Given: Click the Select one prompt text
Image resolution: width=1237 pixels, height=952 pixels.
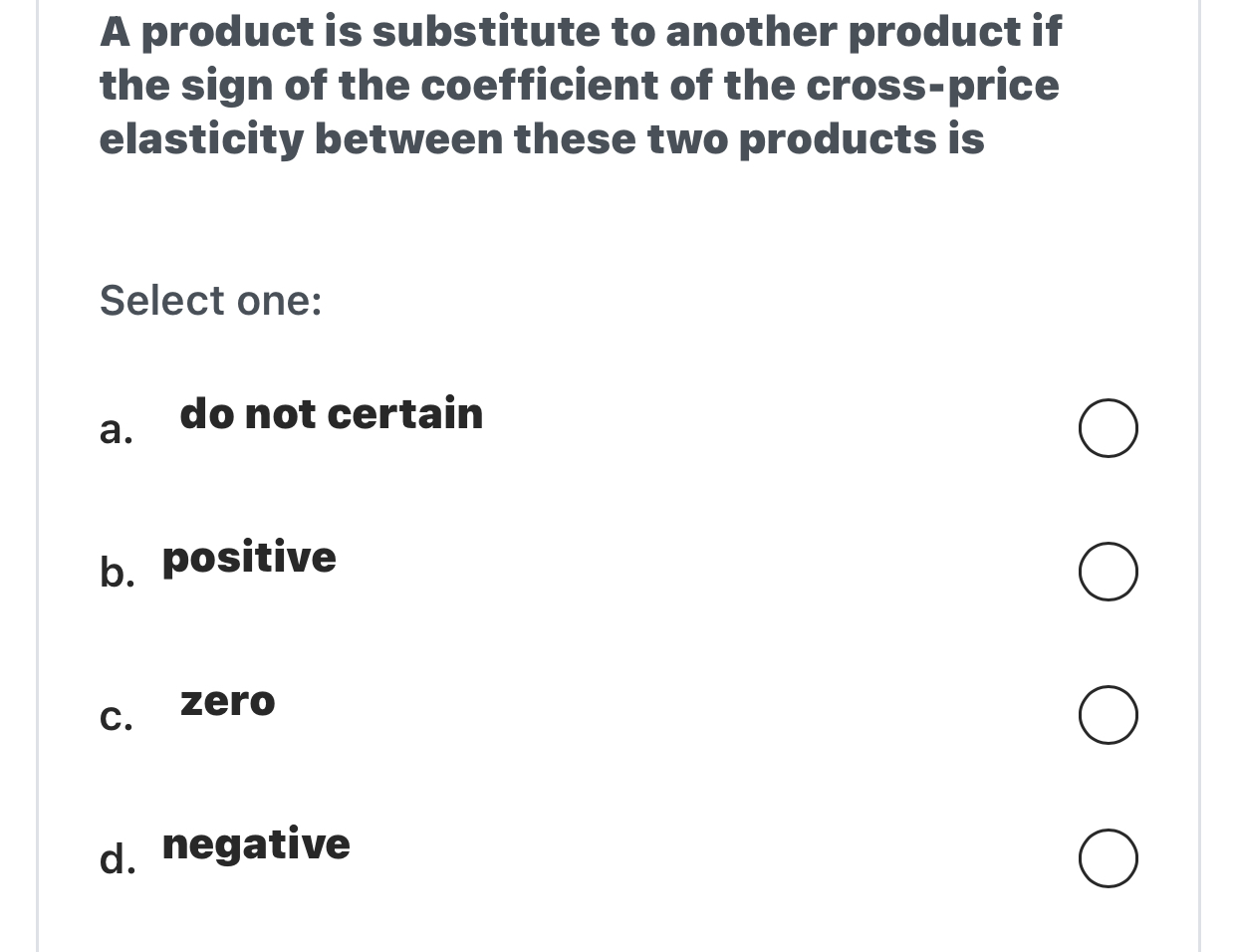Looking at the screenshot, I should (x=210, y=300).
